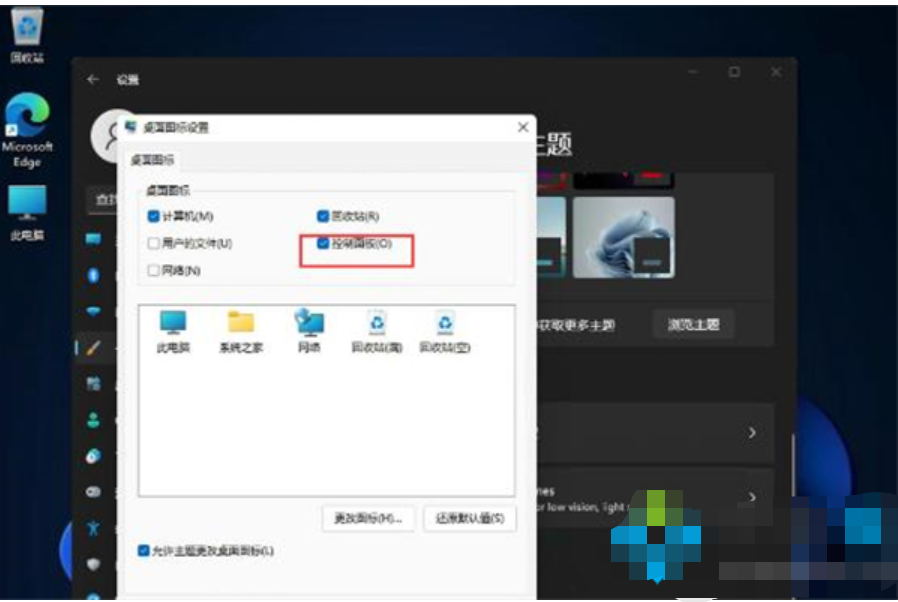898x602 pixels.
Task: Click the 更改图标(H)... button
Action: 367,518
